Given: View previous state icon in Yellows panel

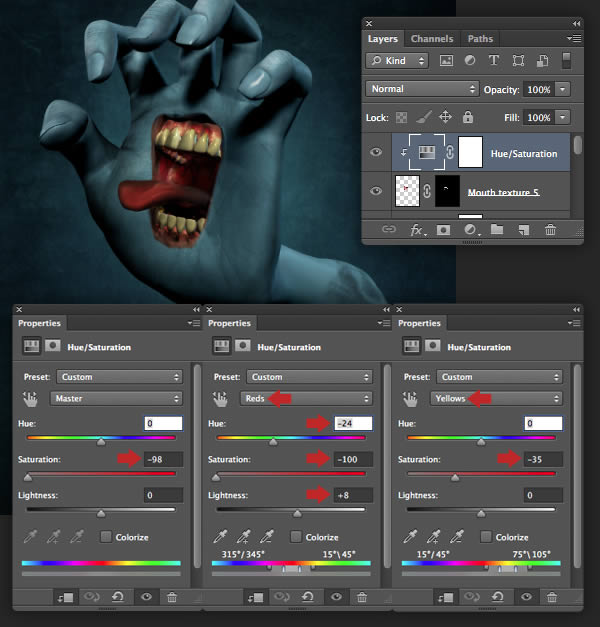Looking at the screenshot, I should 472,597.
